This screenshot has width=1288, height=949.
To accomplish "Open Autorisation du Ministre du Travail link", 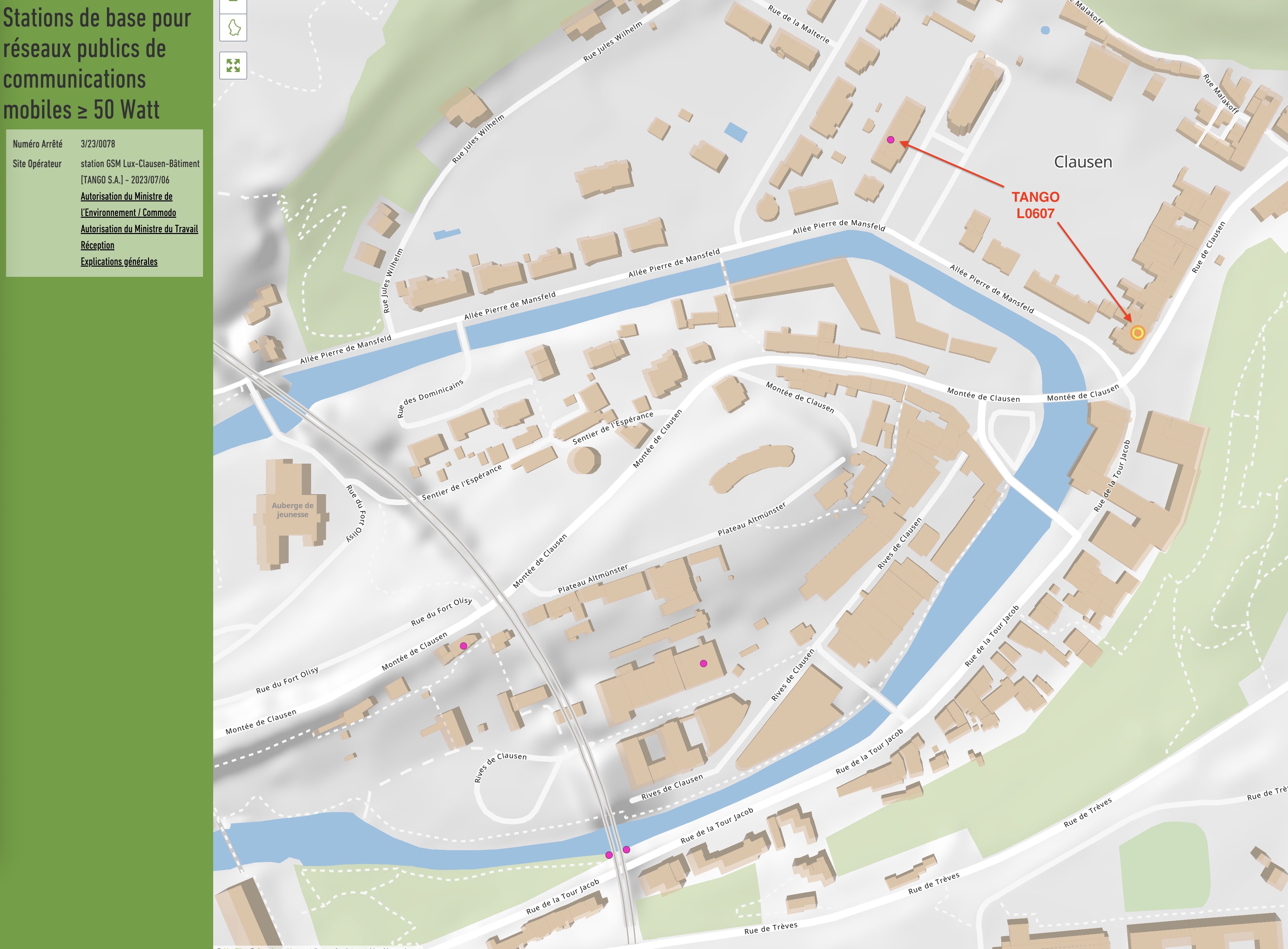I will tap(139, 229).
